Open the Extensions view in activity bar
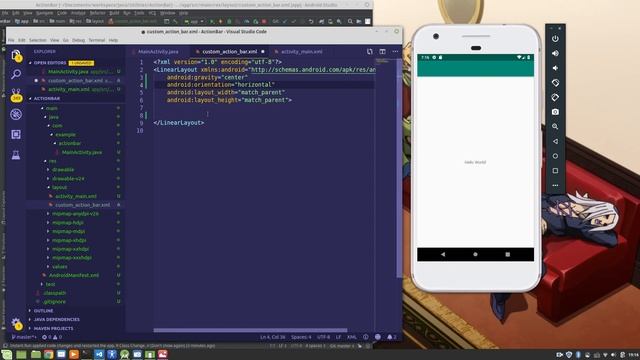This screenshot has height=360, width=640. coord(16,134)
